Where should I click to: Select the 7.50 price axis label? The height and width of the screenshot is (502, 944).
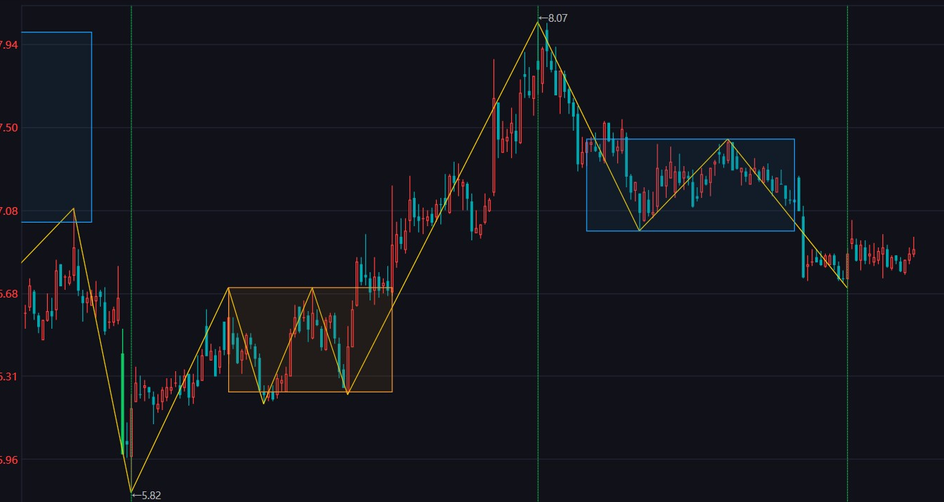(9, 128)
